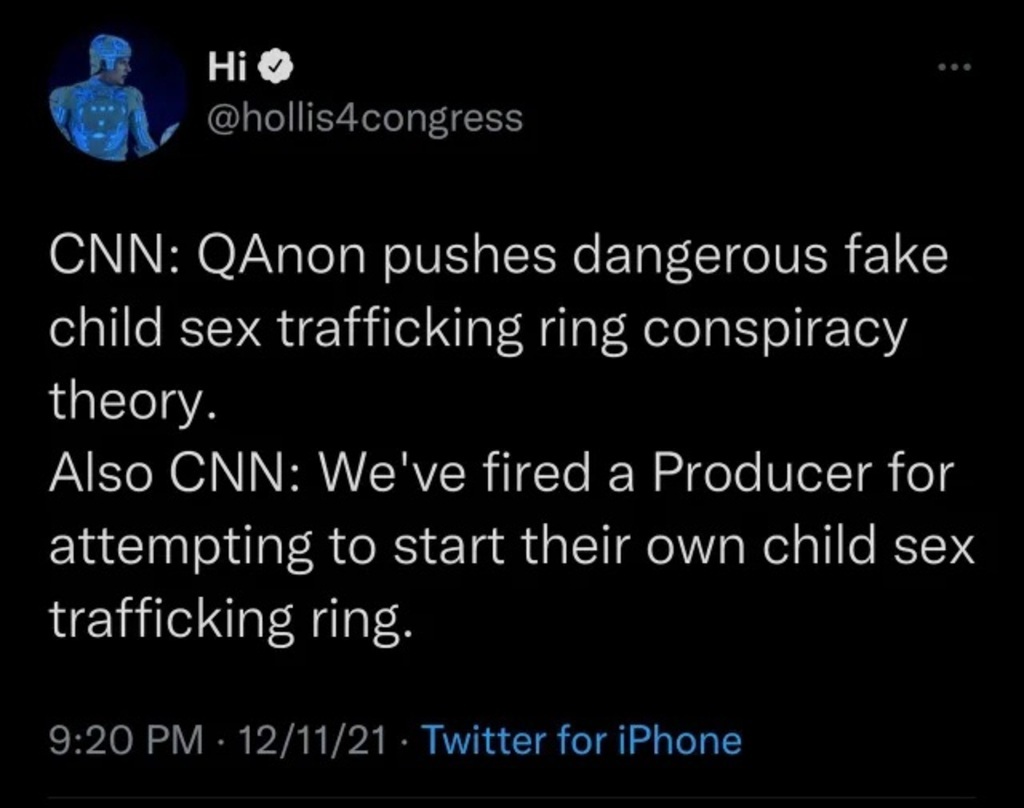Open the "Twitter for iPhone" source link
This screenshot has width=1024, height=808.
581,742
